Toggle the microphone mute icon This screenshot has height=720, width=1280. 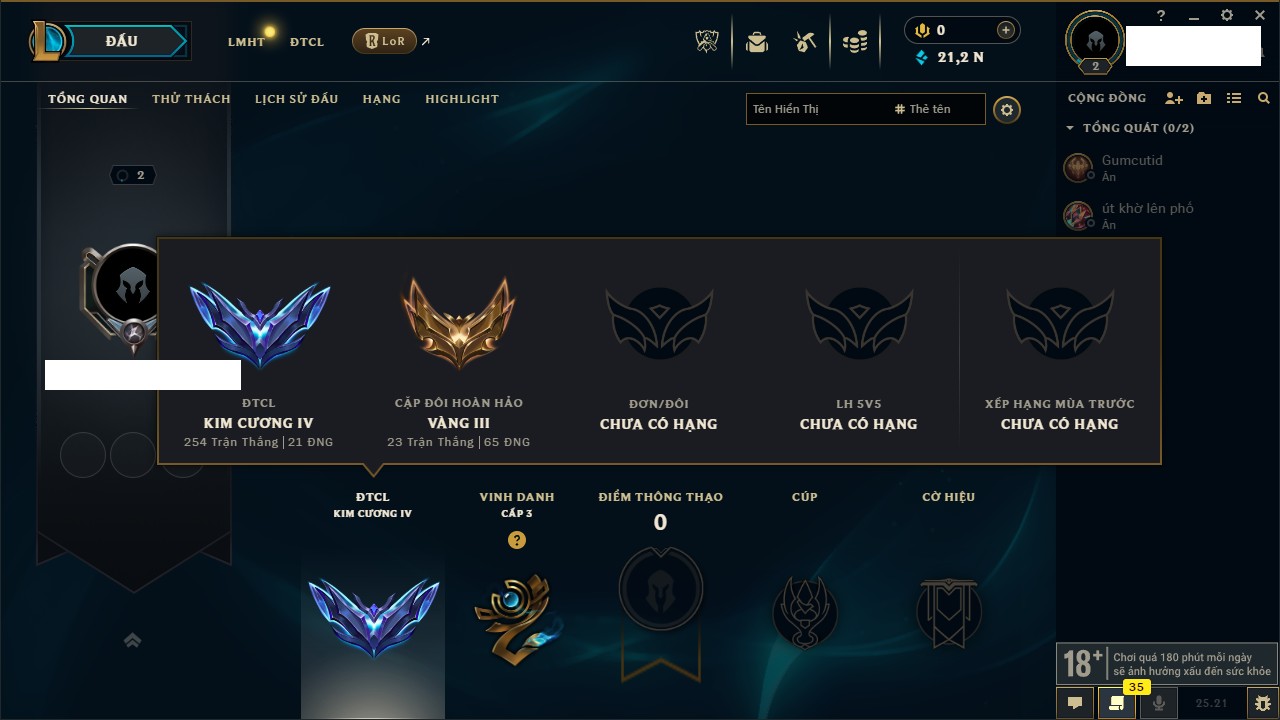1159,703
